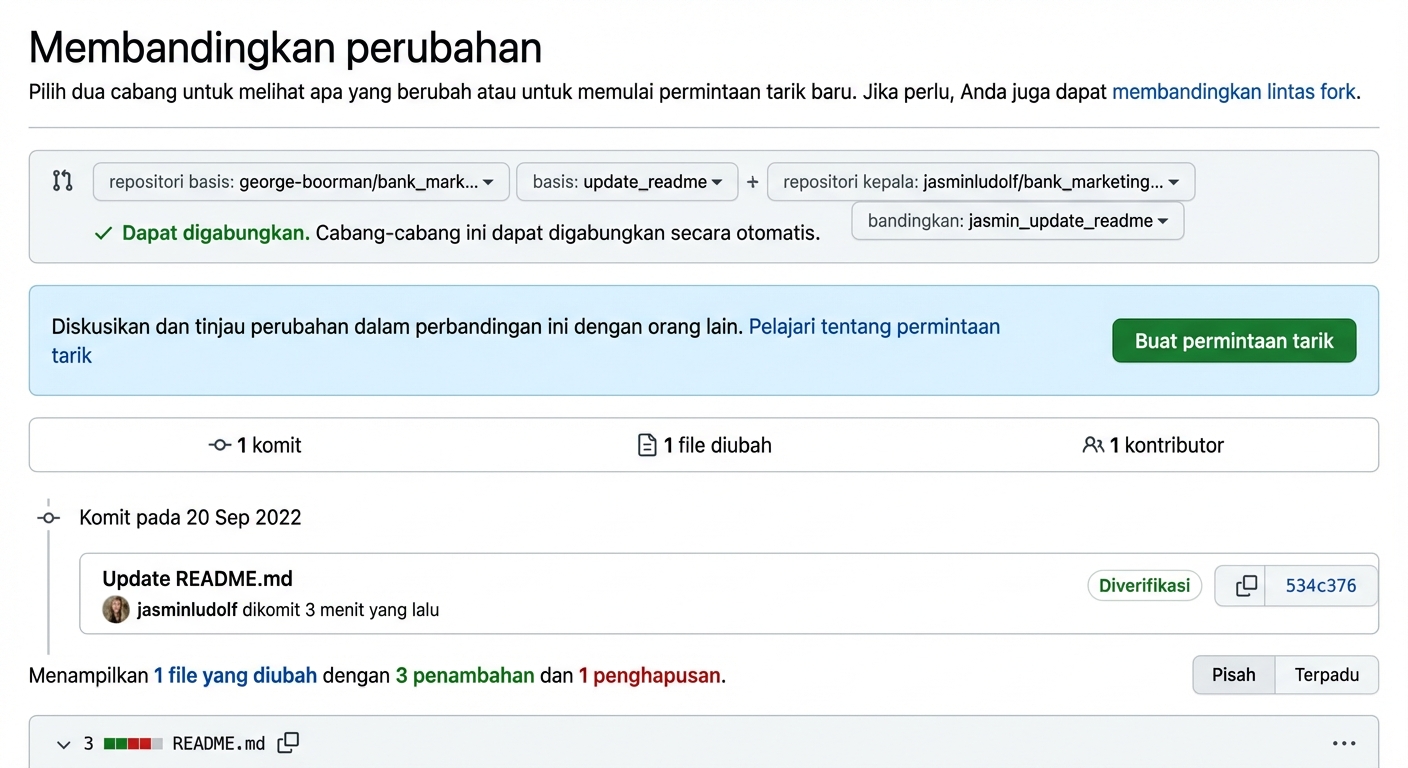Switch the diff view to Terpadu
The height and width of the screenshot is (768, 1408).
[x=1327, y=675]
